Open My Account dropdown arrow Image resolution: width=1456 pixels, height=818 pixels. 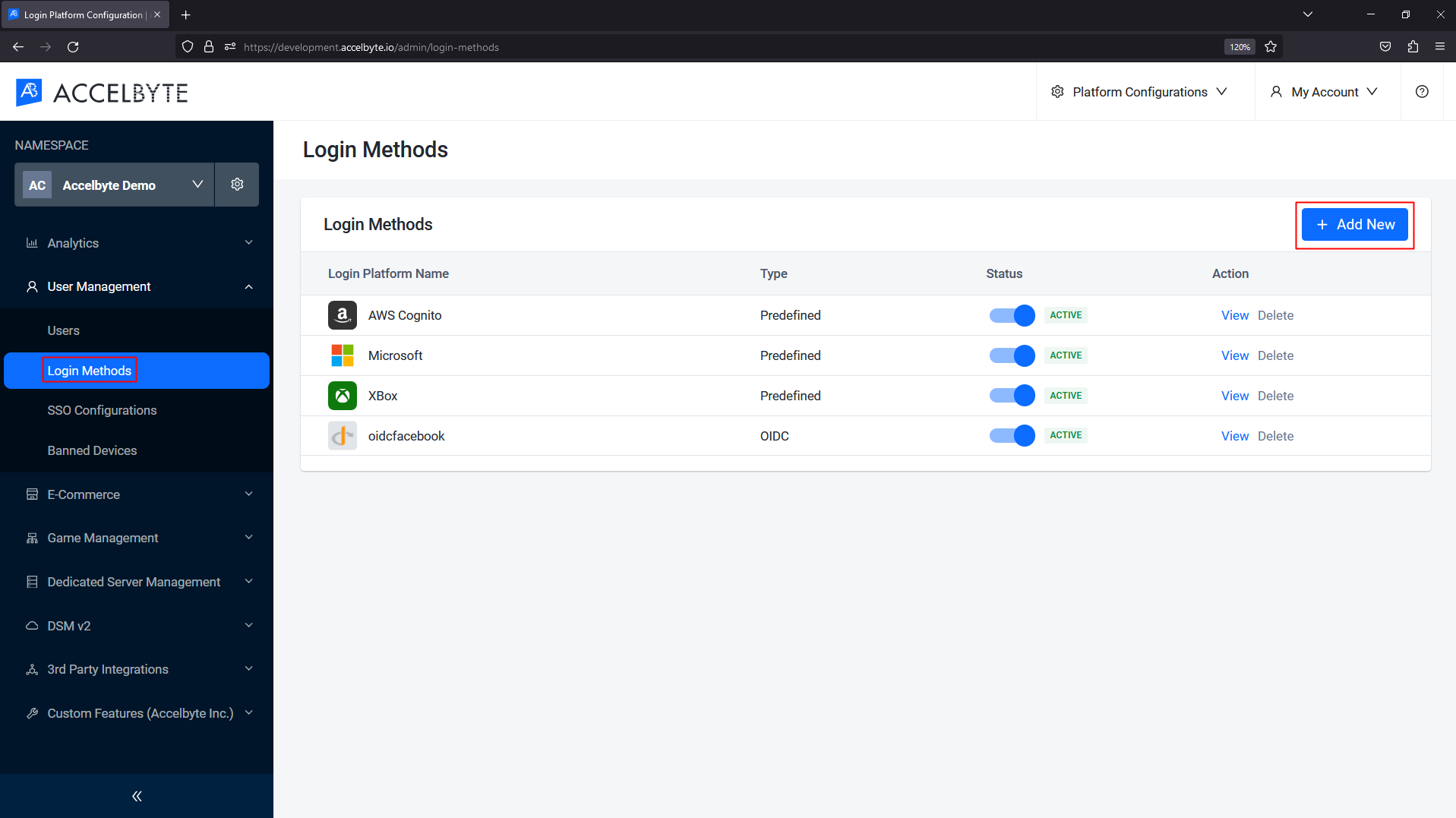[1372, 92]
